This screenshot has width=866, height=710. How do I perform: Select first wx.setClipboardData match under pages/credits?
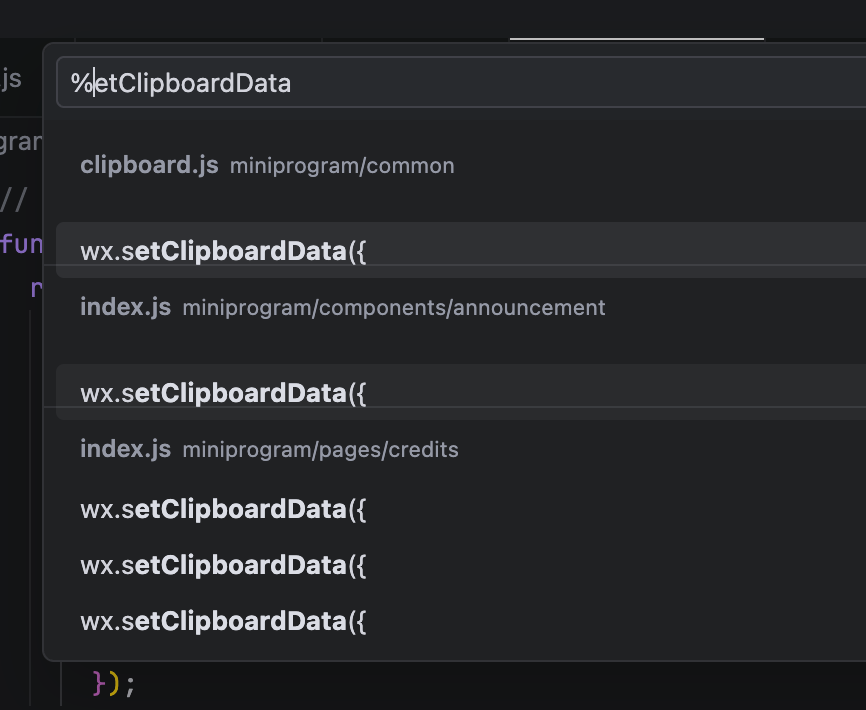[224, 509]
